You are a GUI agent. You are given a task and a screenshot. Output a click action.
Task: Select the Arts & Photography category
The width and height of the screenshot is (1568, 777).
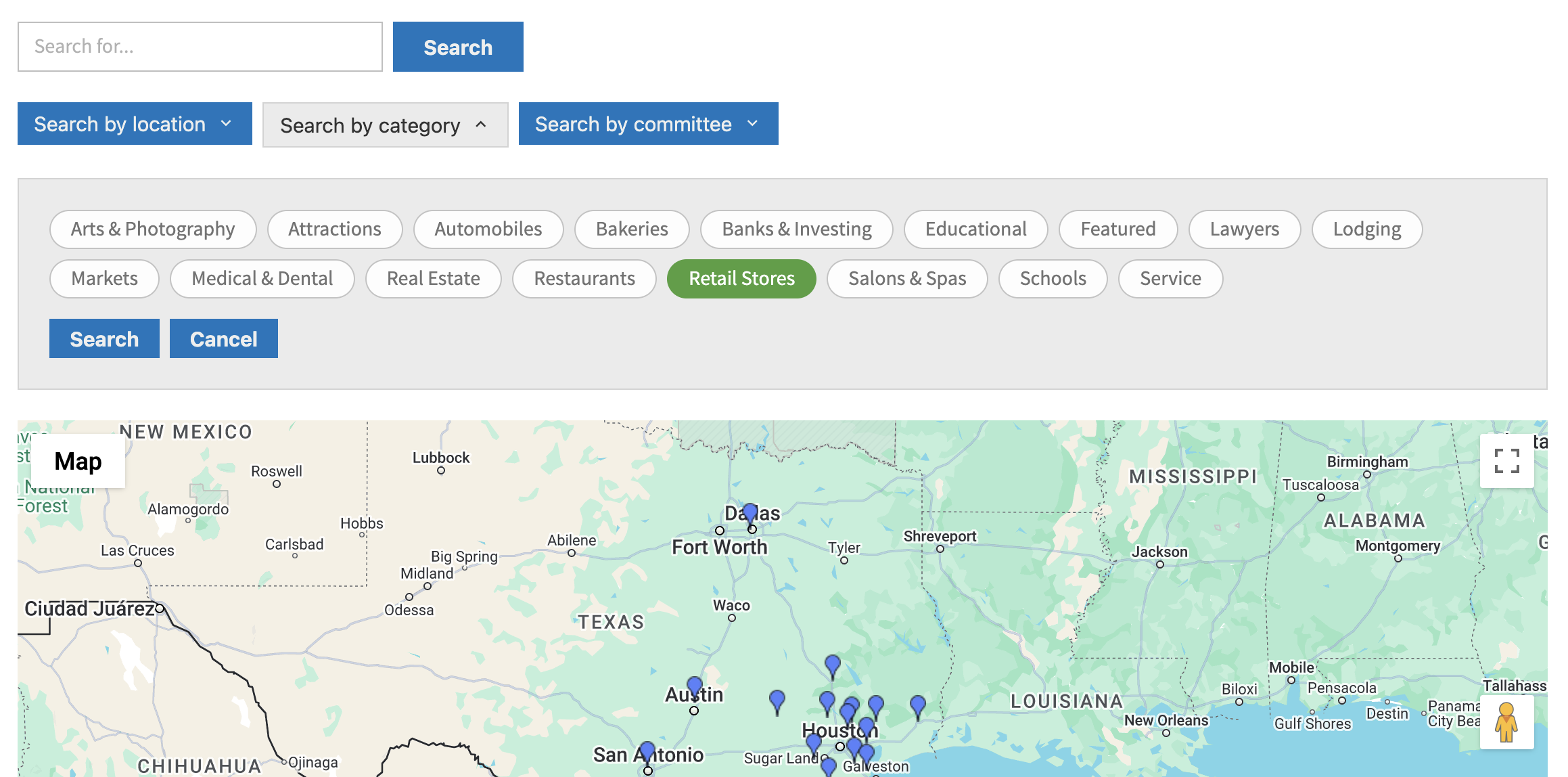click(x=153, y=229)
